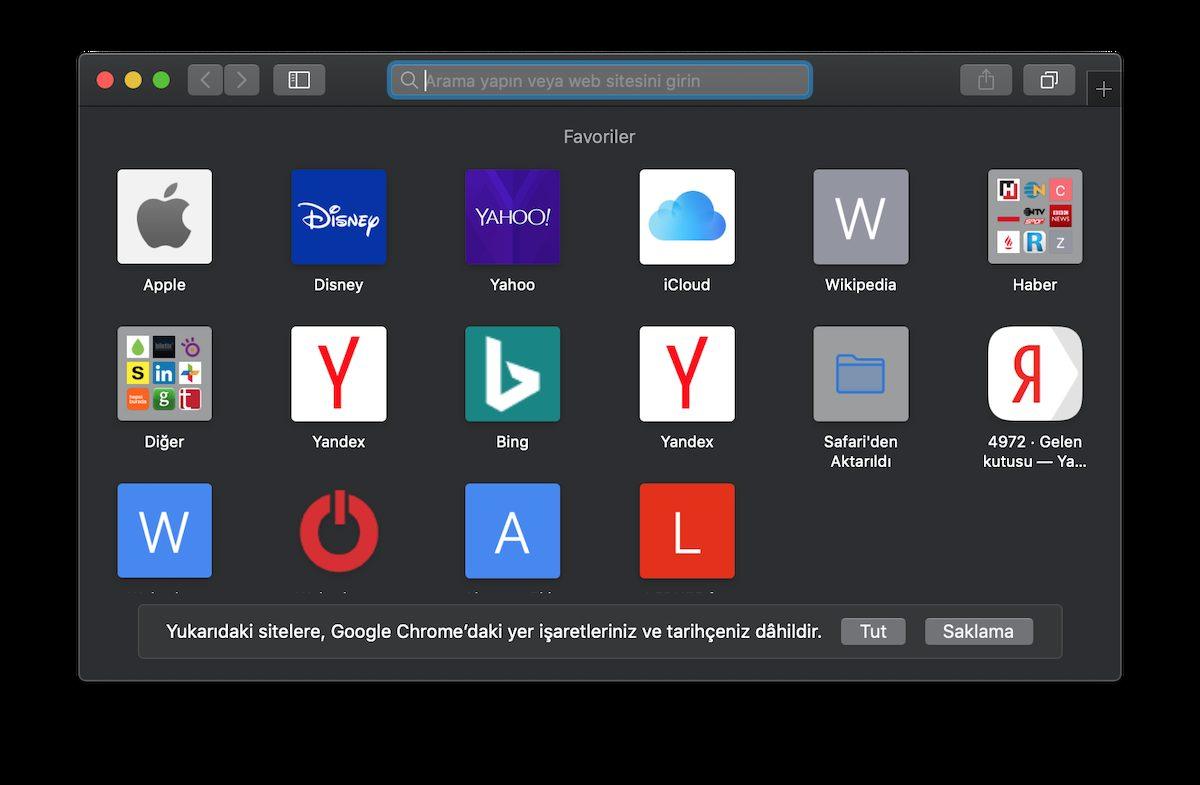This screenshot has width=1200, height=785.
Task: Open the Disney favorite site
Action: (x=338, y=217)
